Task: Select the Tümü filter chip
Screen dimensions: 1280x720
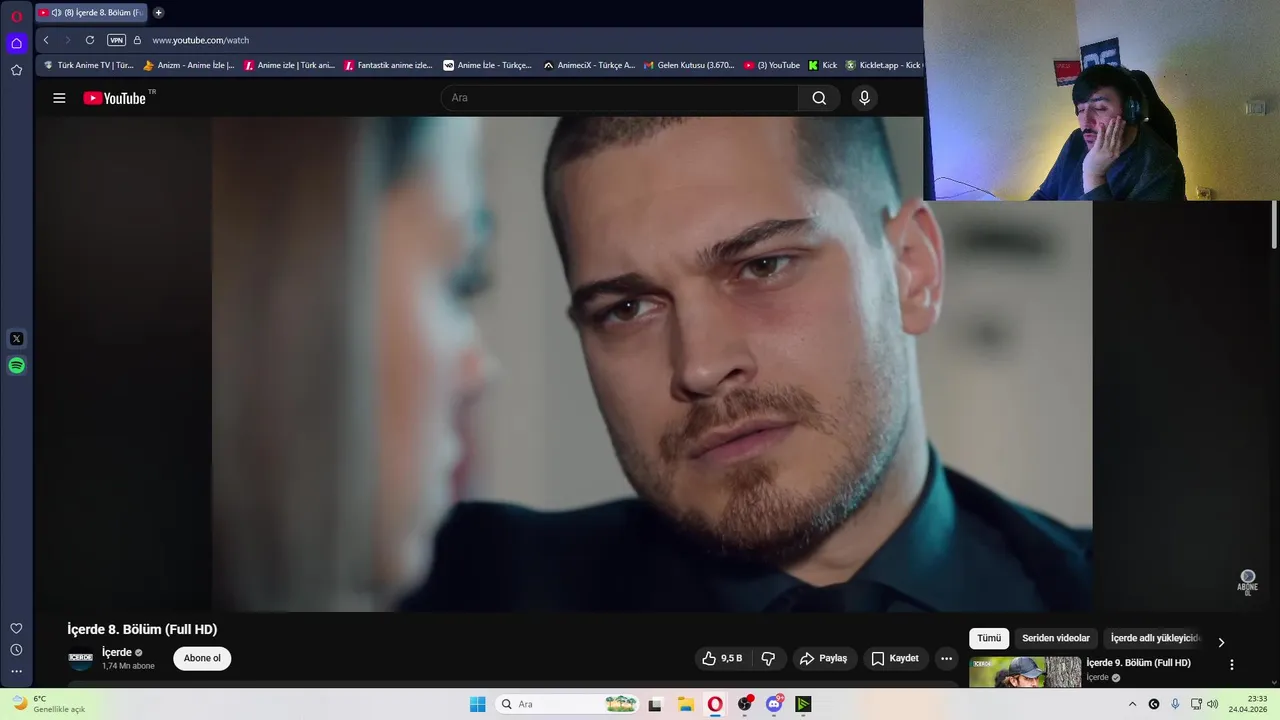Action: (x=989, y=638)
